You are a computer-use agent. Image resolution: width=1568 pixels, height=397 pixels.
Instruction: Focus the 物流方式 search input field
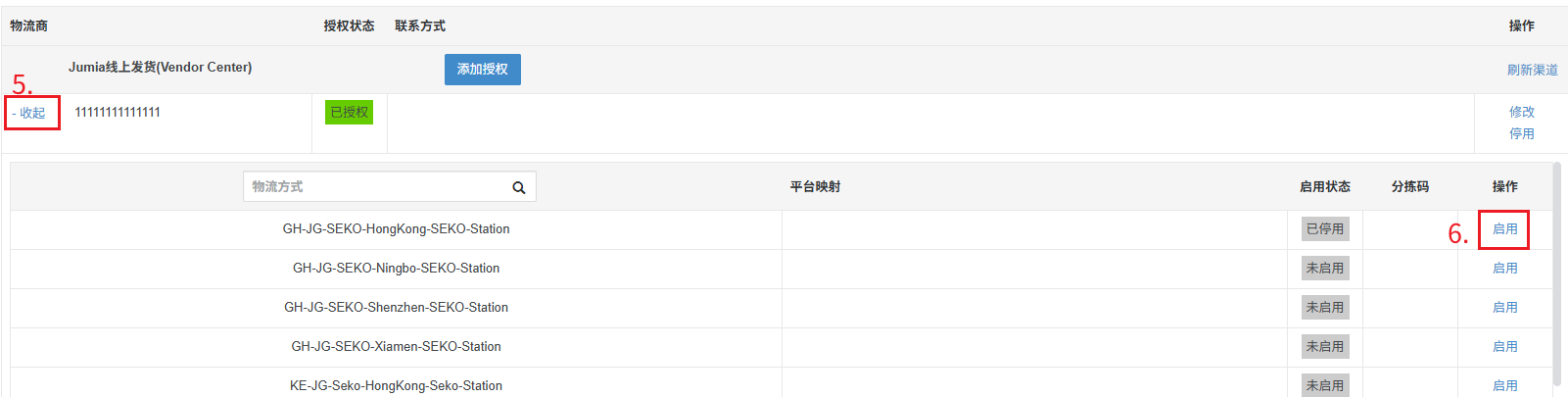tap(377, 186)
